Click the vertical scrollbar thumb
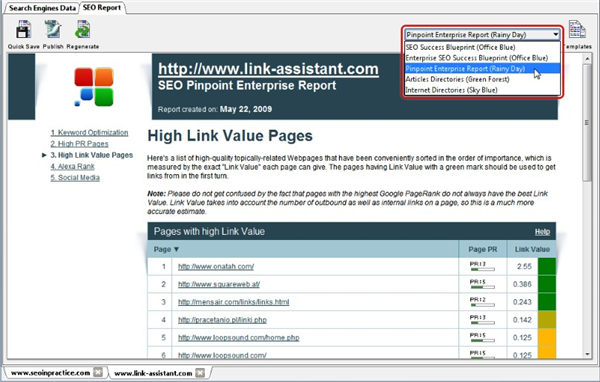The image size is (600, 382). pos(587,122)
